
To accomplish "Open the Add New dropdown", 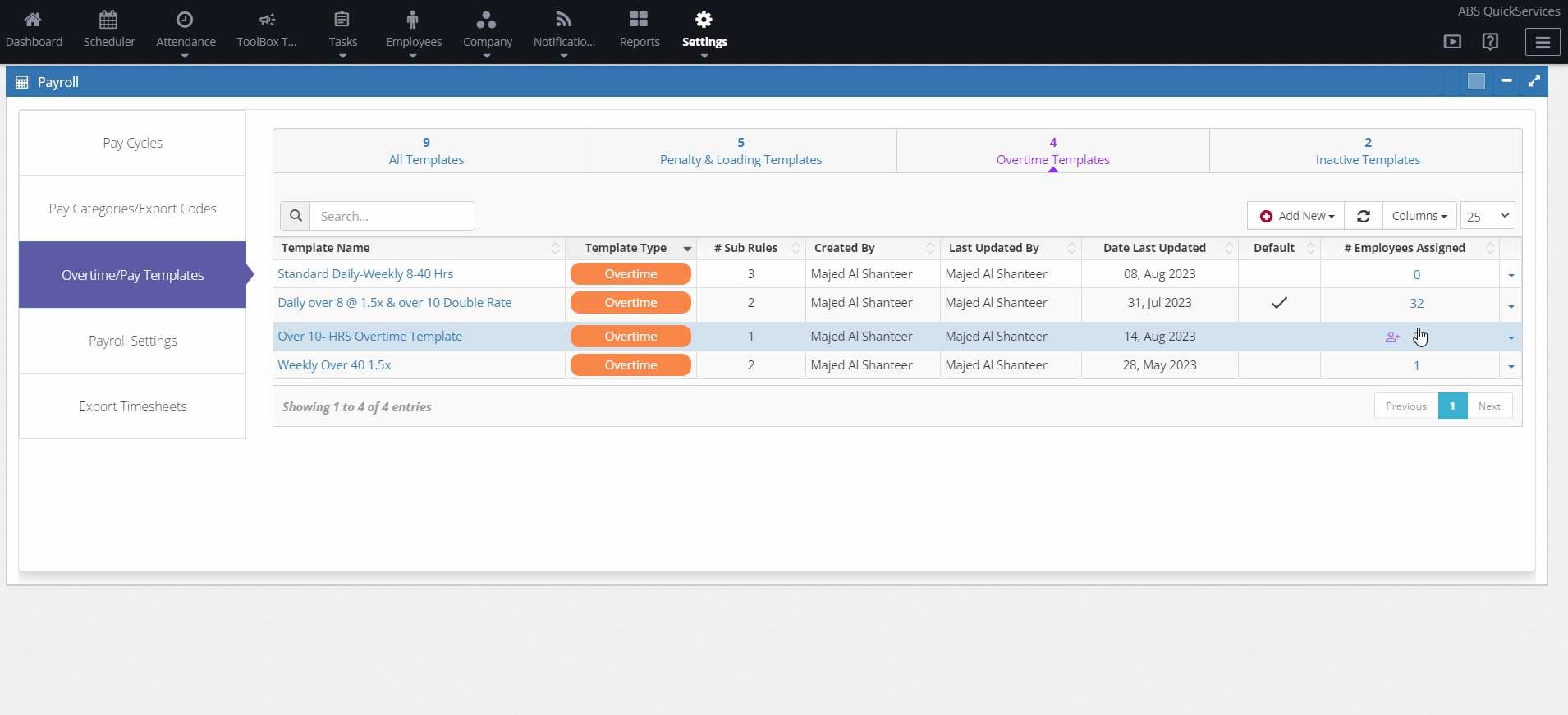I will (1296, 216).
